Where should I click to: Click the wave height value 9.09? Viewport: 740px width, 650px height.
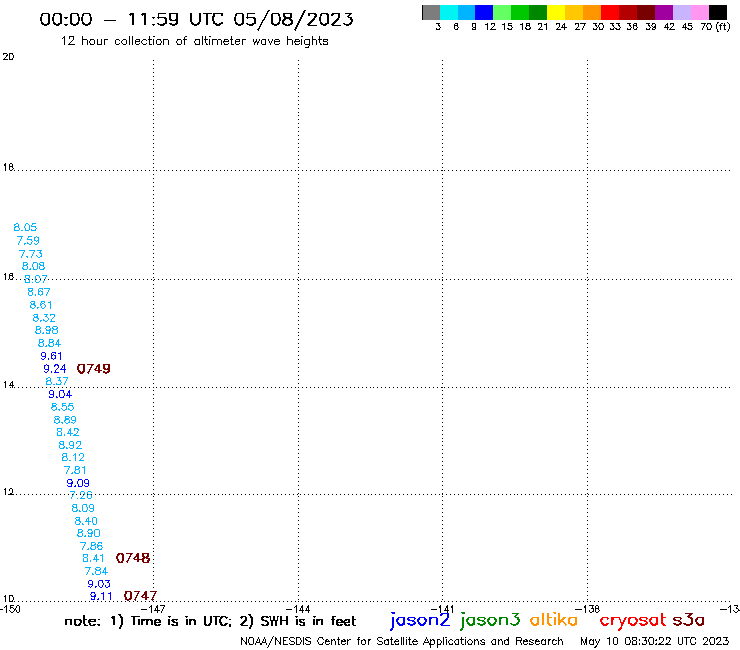(x=78, y=483)
